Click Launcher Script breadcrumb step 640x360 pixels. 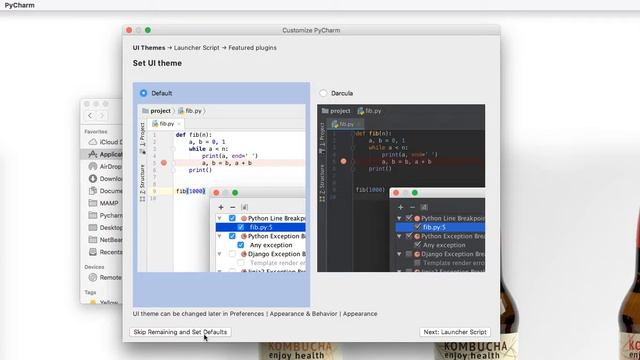coord(197,48)
